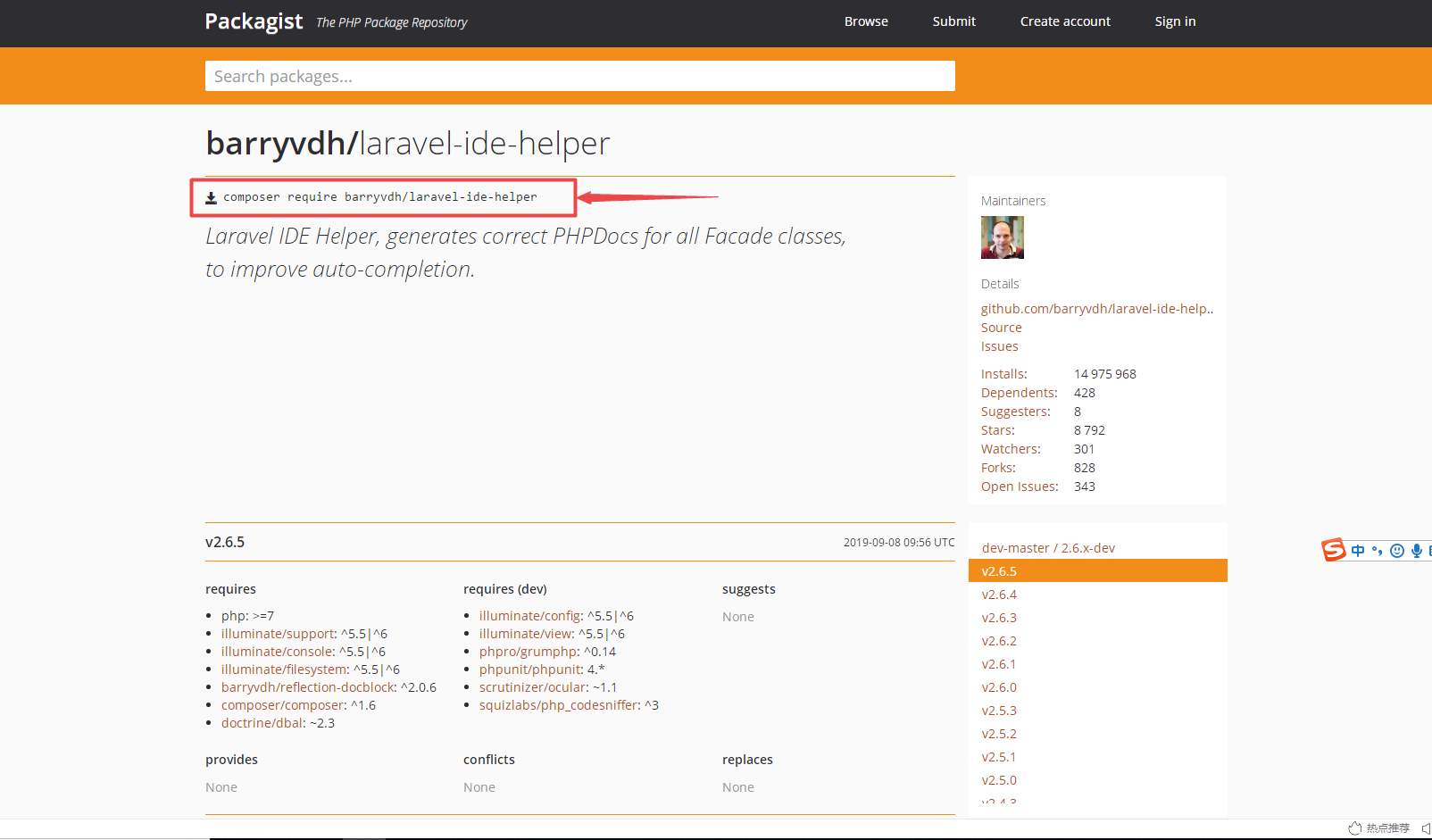The height and width of the screenshot is (840, 1432).
Task: Select version v2.5.2
Action: pos(999,734)
